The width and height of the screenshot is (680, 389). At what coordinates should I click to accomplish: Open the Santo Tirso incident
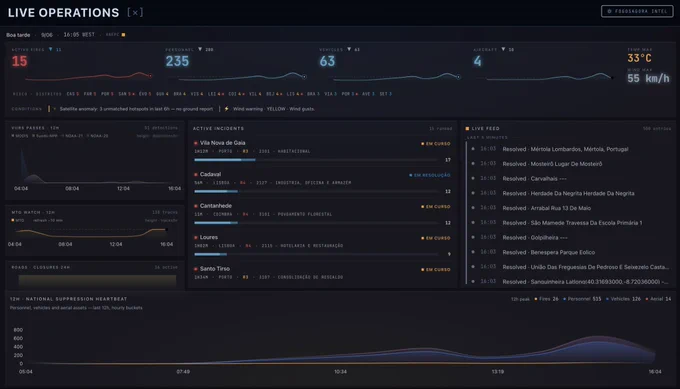(322, 273)
